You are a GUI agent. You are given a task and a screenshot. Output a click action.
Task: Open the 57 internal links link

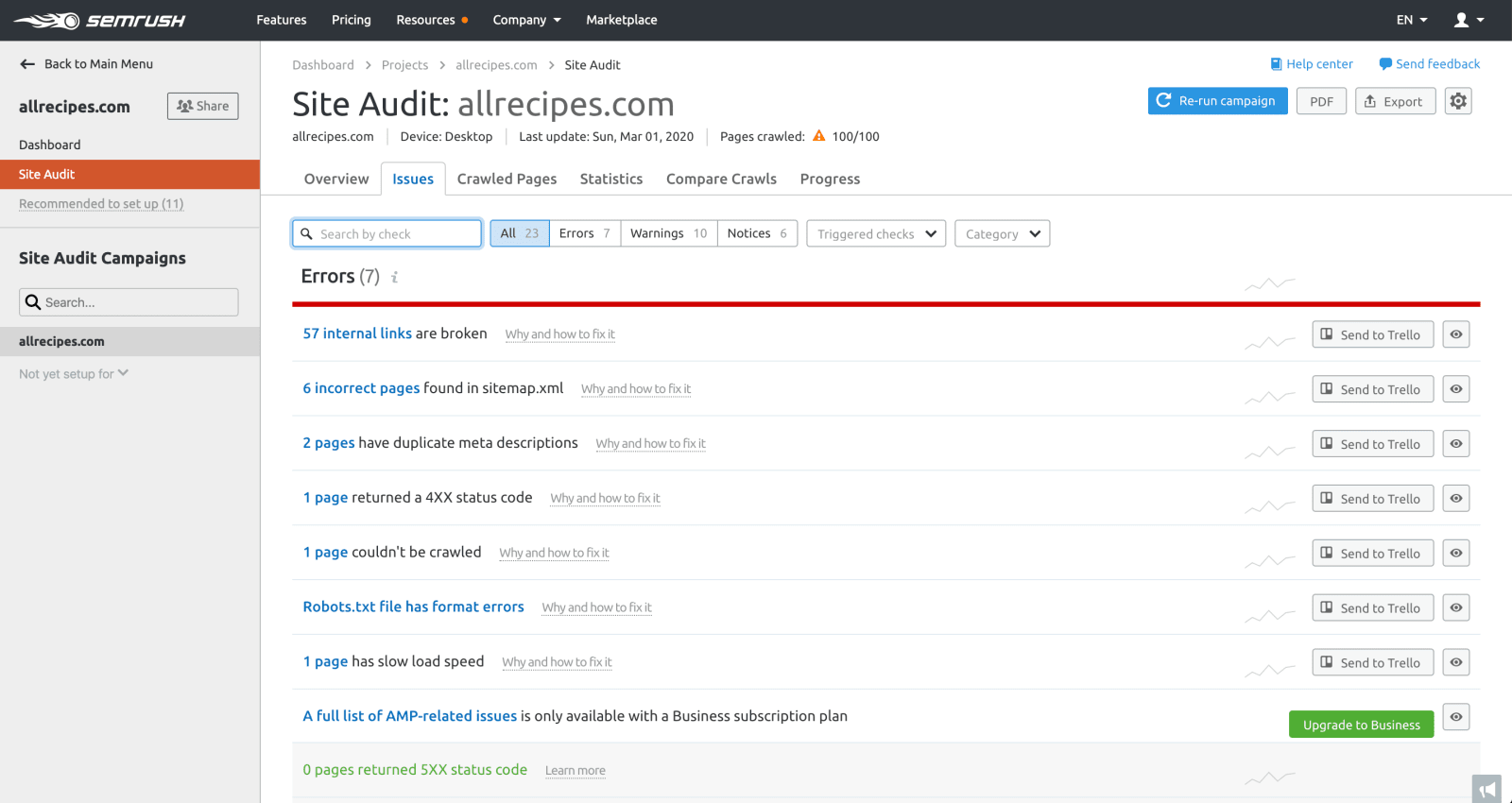[357, 333]
